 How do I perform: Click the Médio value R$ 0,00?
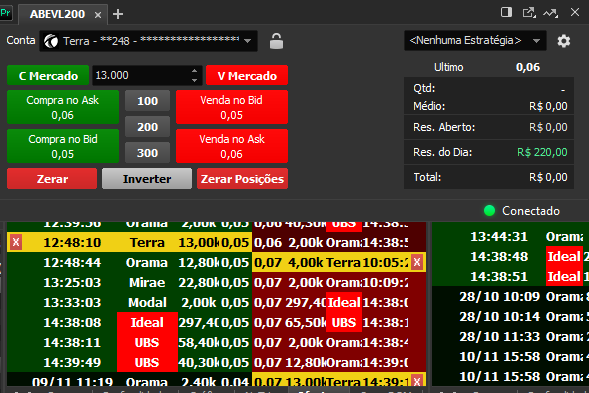coord(548,106)
